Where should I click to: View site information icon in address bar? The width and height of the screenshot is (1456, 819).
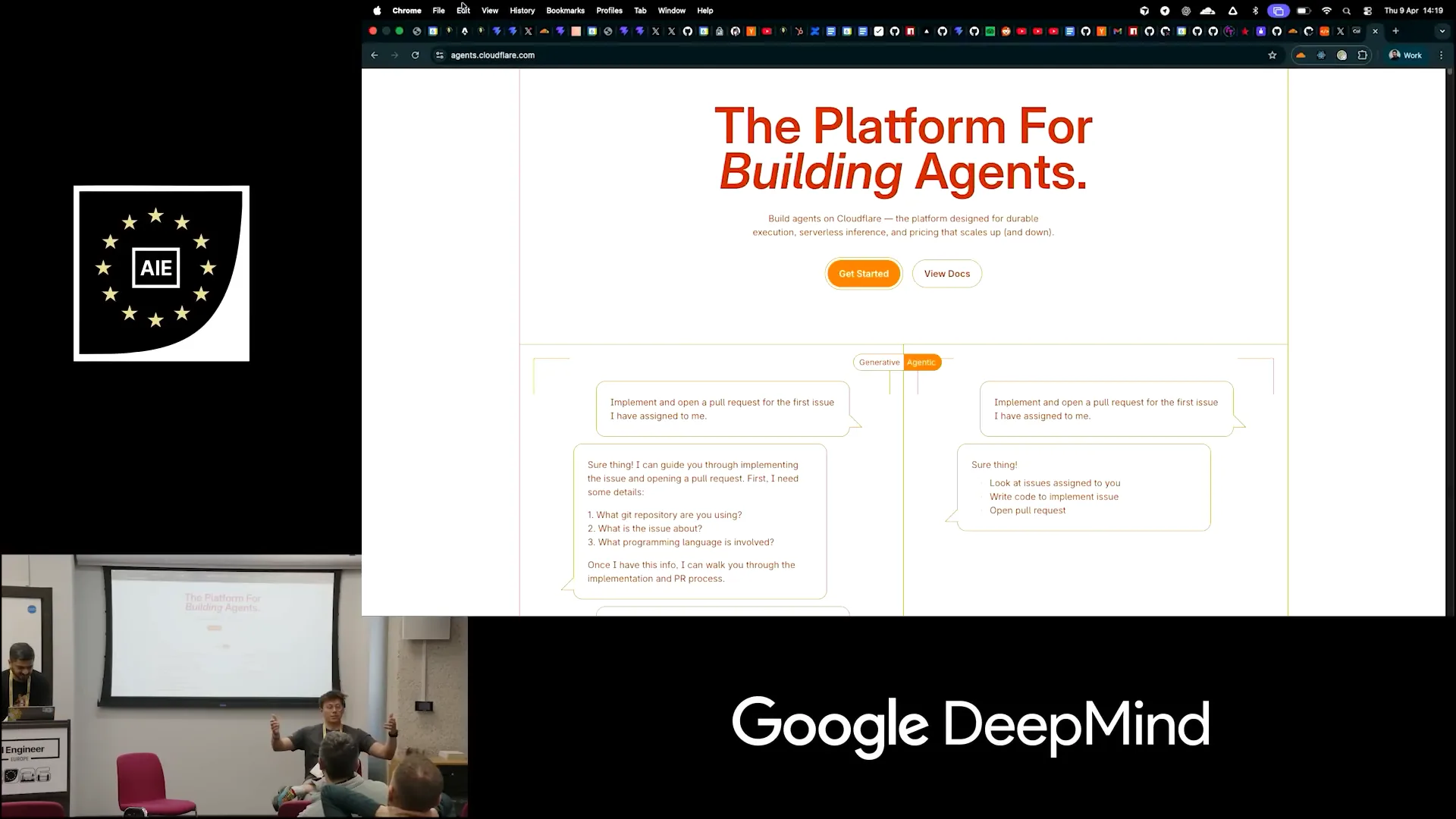(439, 55)
